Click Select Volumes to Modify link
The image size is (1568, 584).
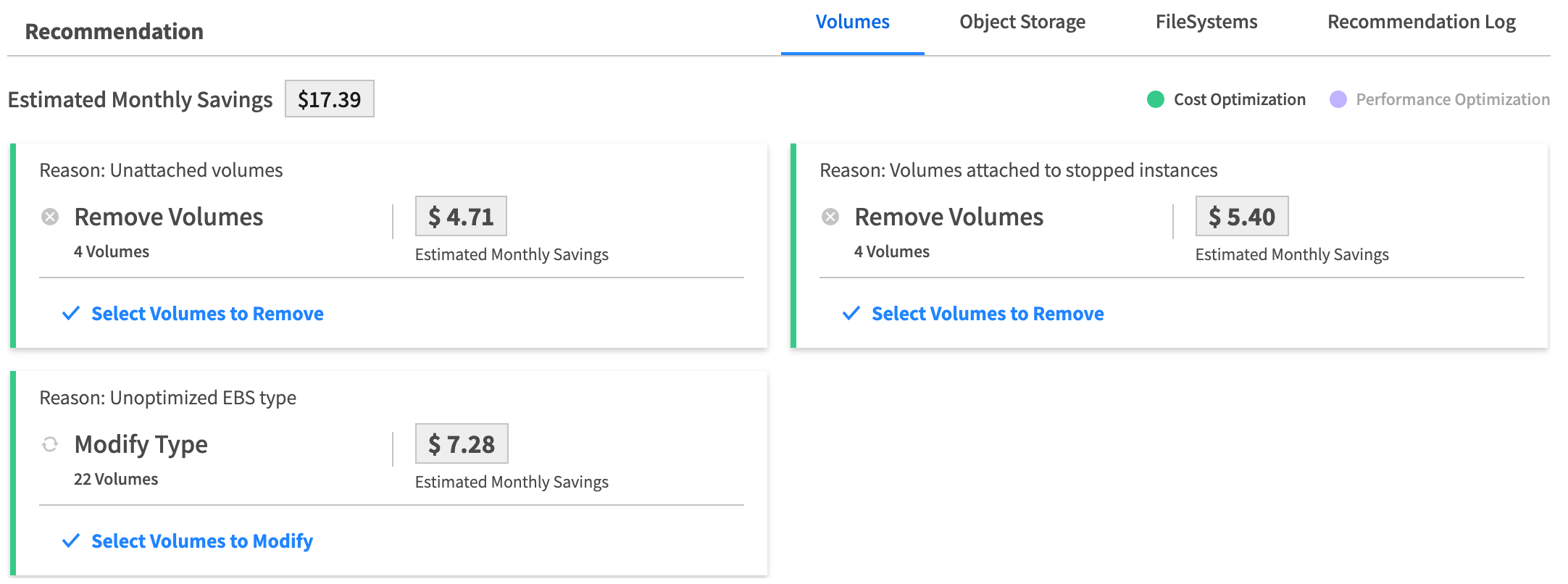[202, 541]
